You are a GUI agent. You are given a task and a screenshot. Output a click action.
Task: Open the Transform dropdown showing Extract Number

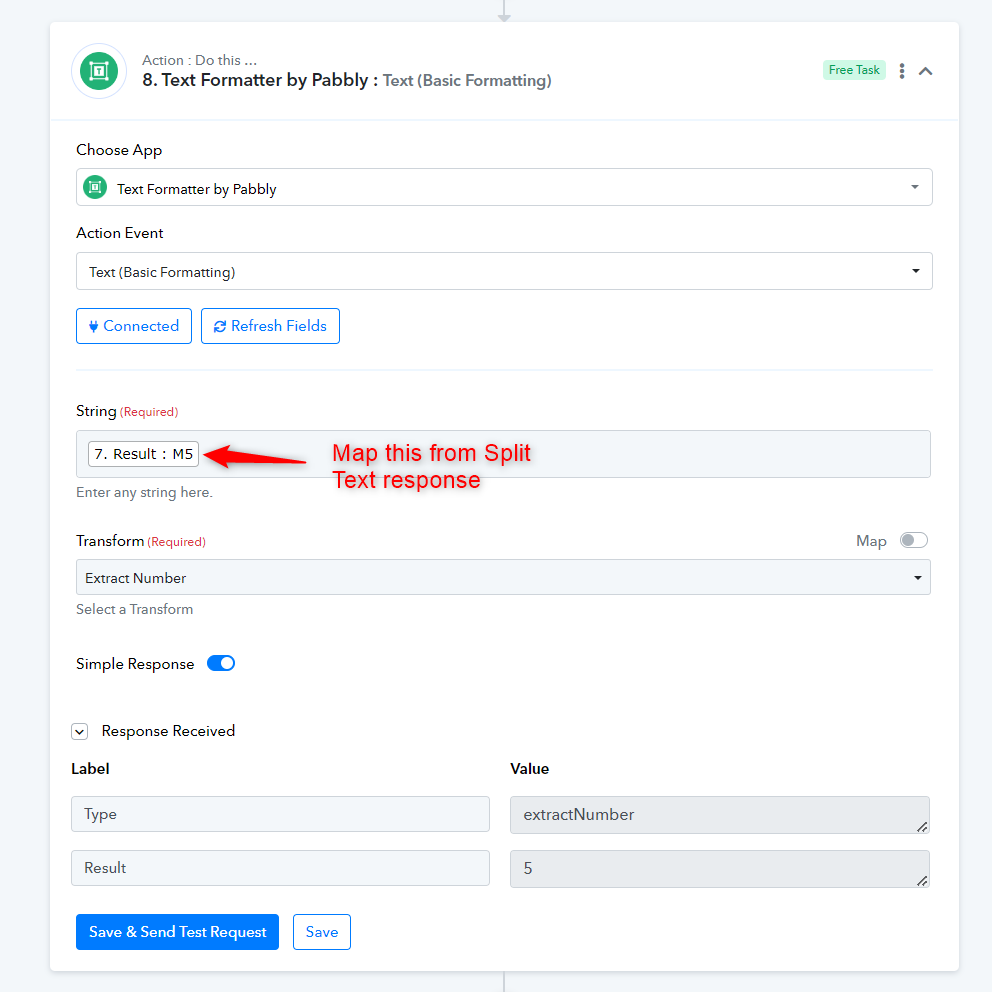pos(503,577)
